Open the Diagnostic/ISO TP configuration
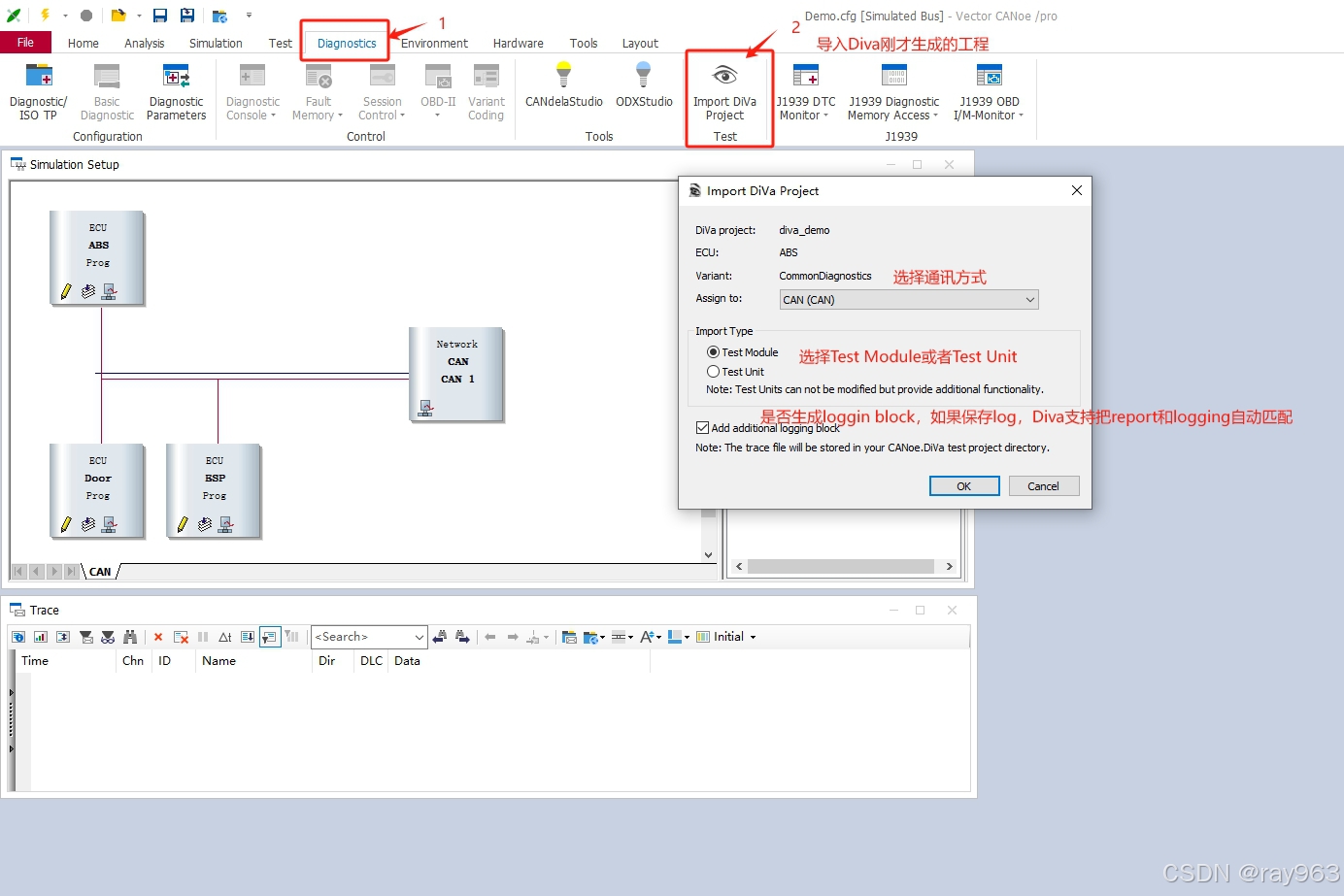 (38, 92)
